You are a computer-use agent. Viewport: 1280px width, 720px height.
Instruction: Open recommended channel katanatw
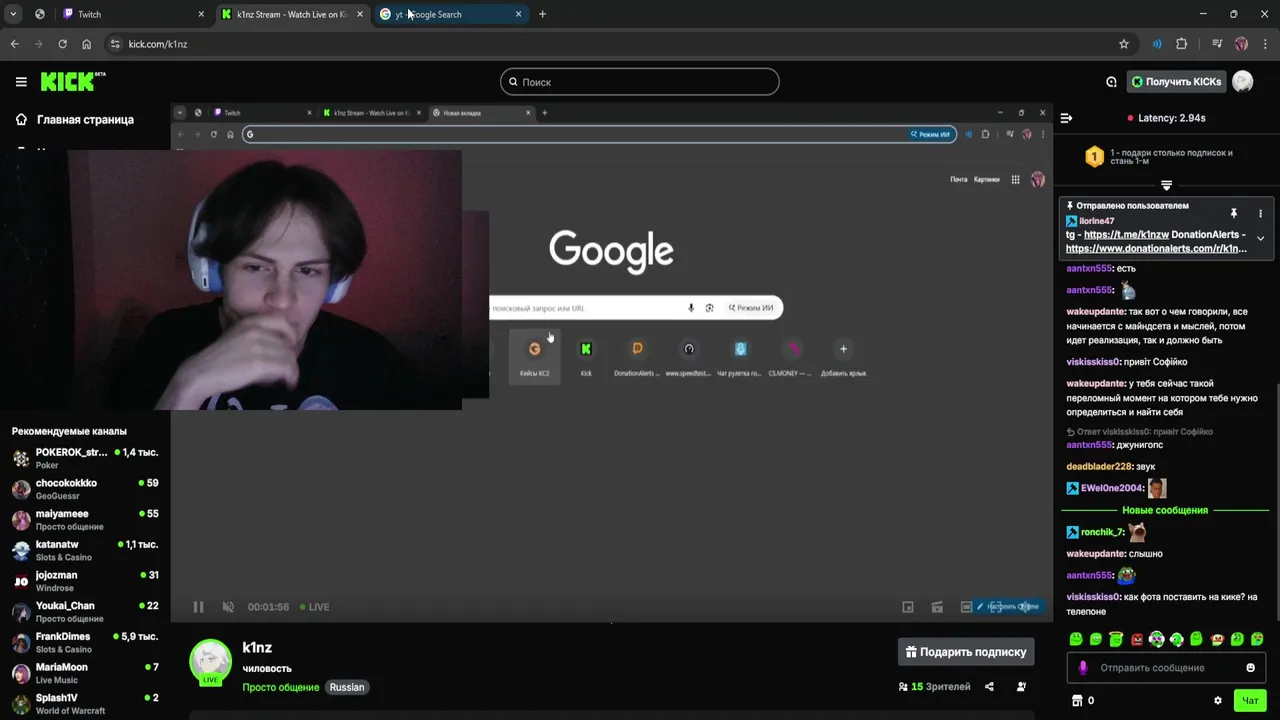85,550
